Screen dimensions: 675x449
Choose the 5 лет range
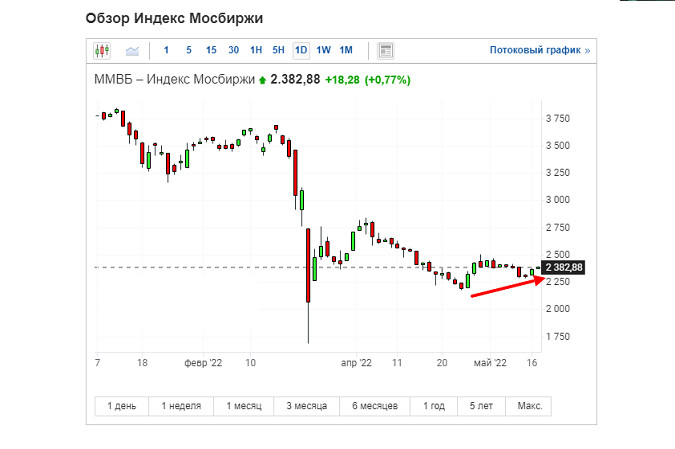point(481,406)
